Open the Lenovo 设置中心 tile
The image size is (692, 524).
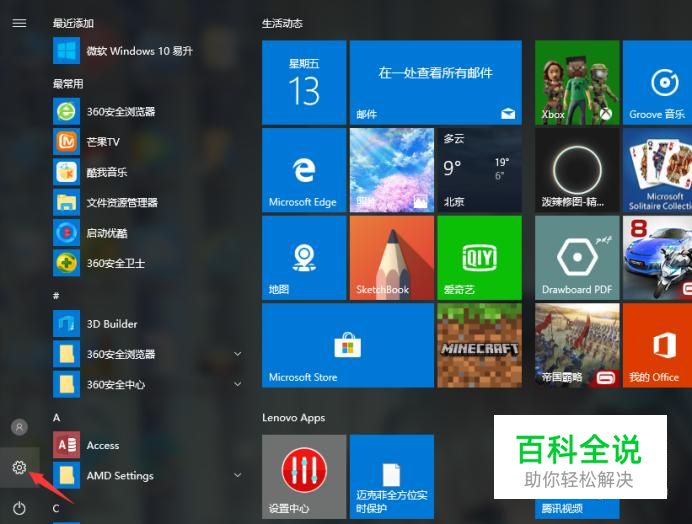coord(304,476)
